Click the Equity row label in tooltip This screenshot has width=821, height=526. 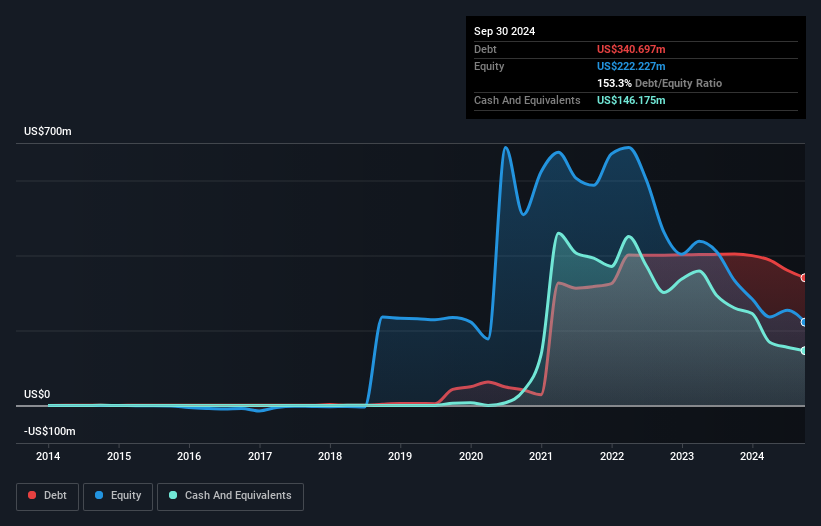(489, 66)
